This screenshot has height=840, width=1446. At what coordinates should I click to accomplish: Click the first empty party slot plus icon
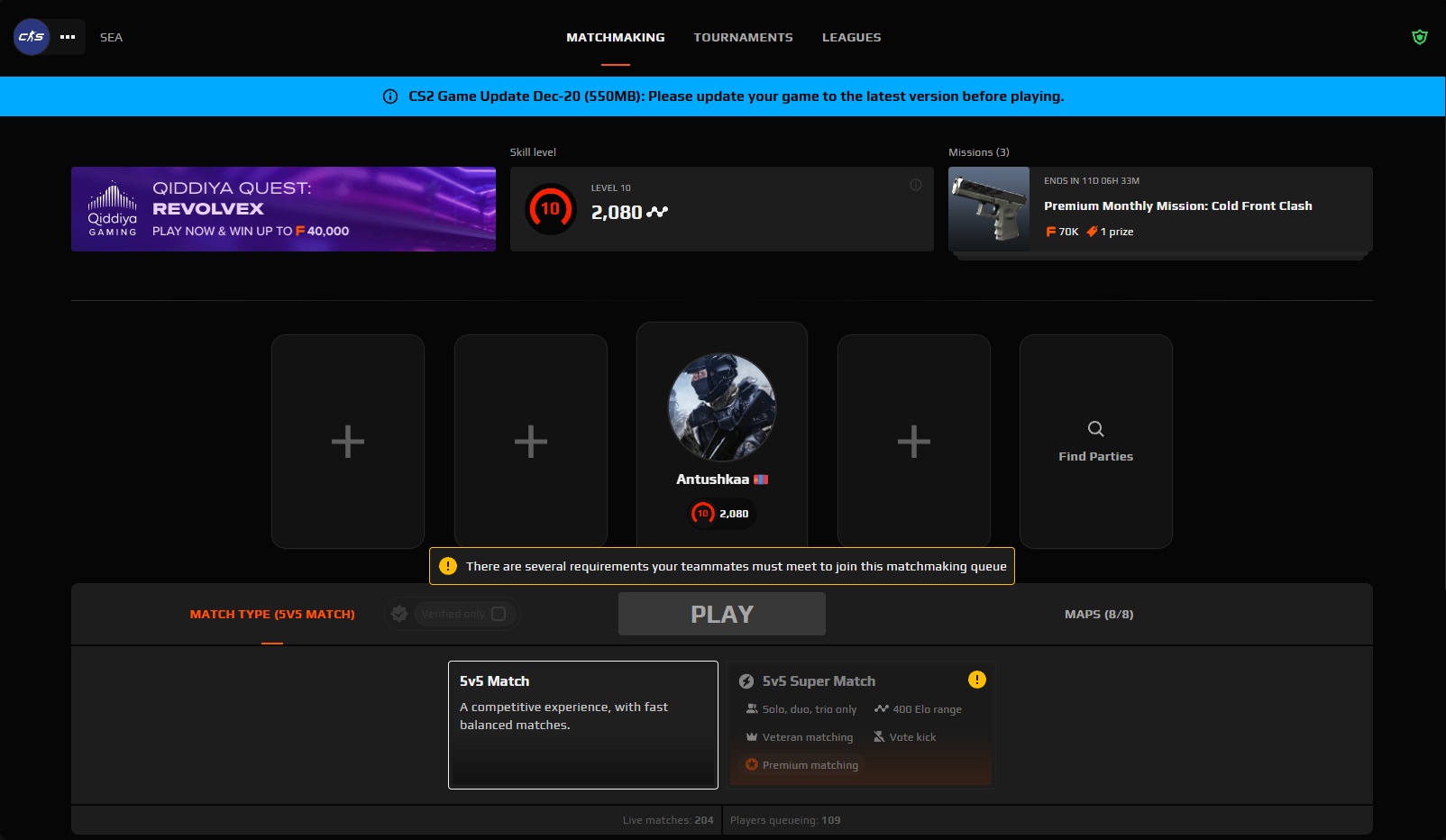[x=348, y=442]
